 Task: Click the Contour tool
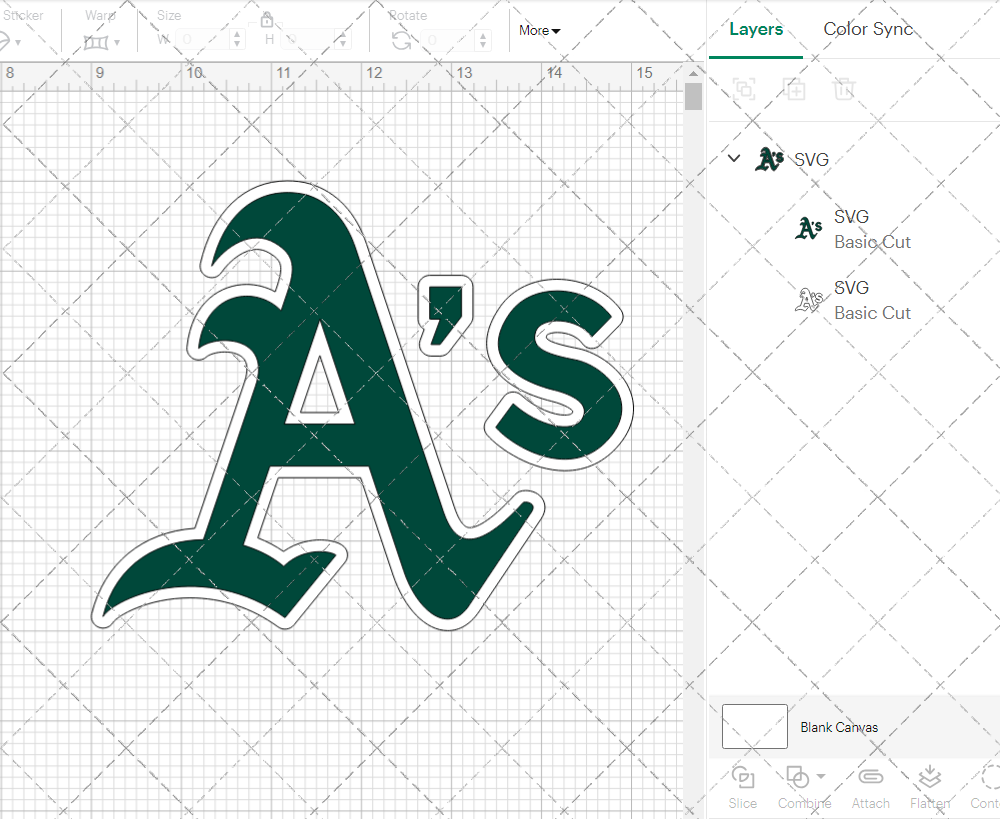(x=986, y=788)
